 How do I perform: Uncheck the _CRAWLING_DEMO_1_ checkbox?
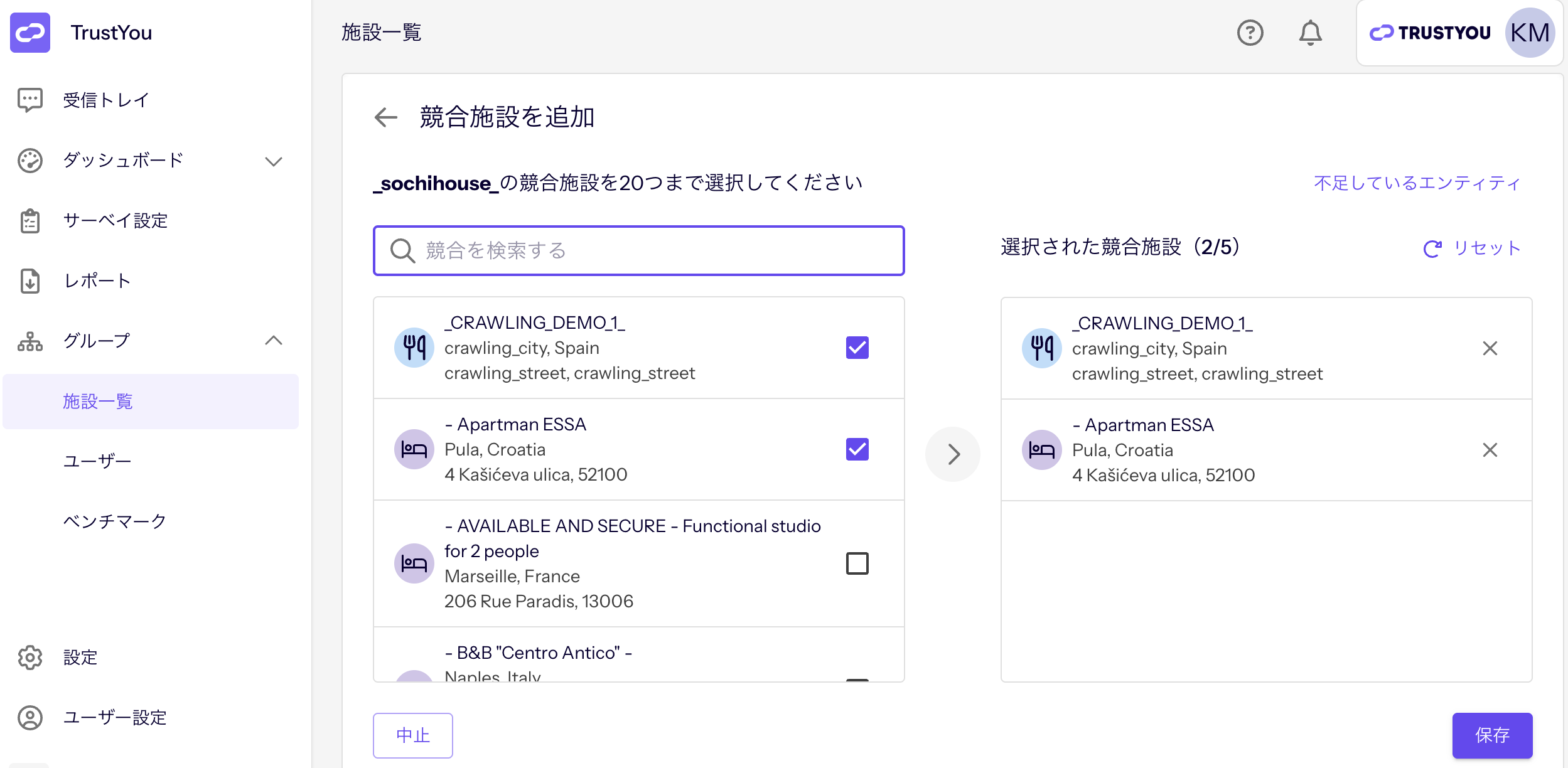click(857, 348)
